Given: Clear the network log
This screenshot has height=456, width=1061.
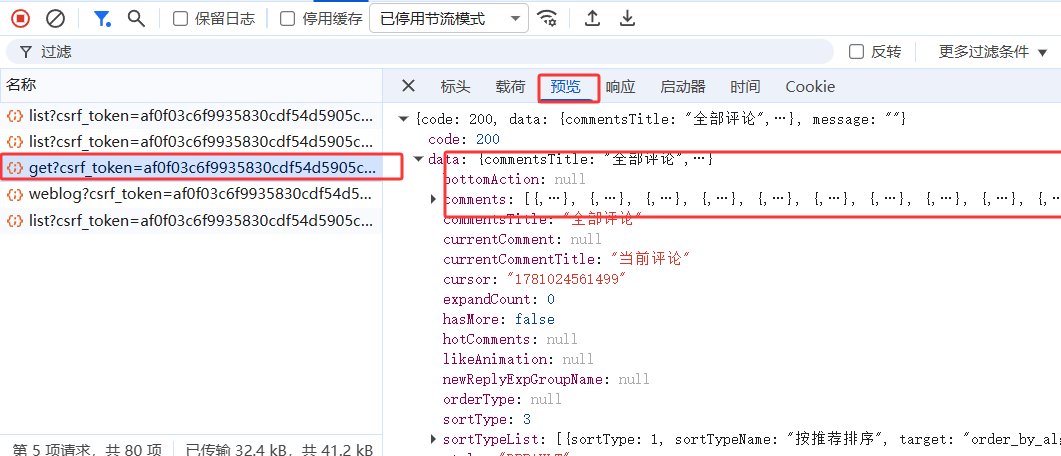Looking at the screenshot, I should 55,18.
